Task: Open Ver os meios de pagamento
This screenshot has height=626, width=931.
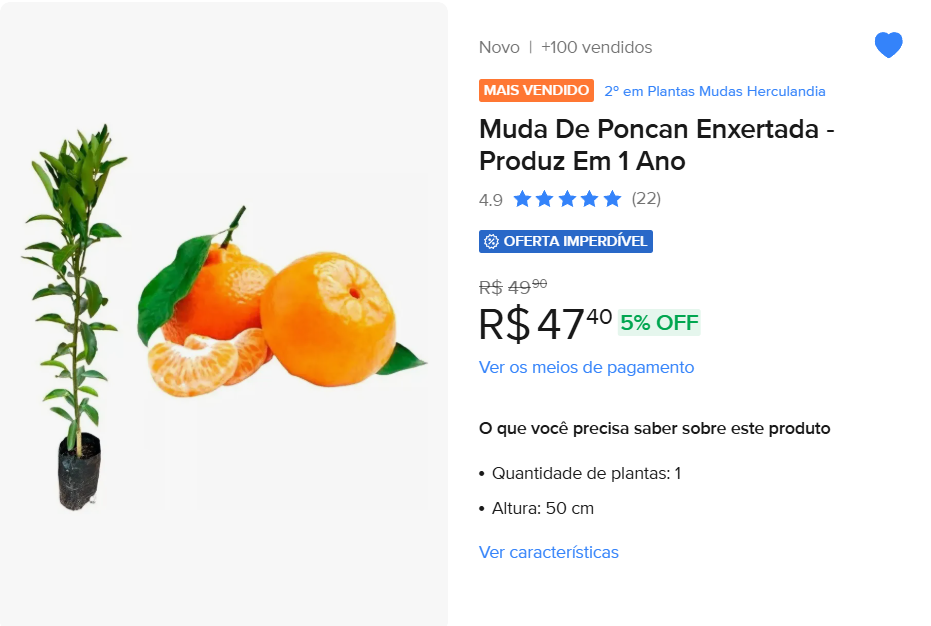Action: (586, 367)
